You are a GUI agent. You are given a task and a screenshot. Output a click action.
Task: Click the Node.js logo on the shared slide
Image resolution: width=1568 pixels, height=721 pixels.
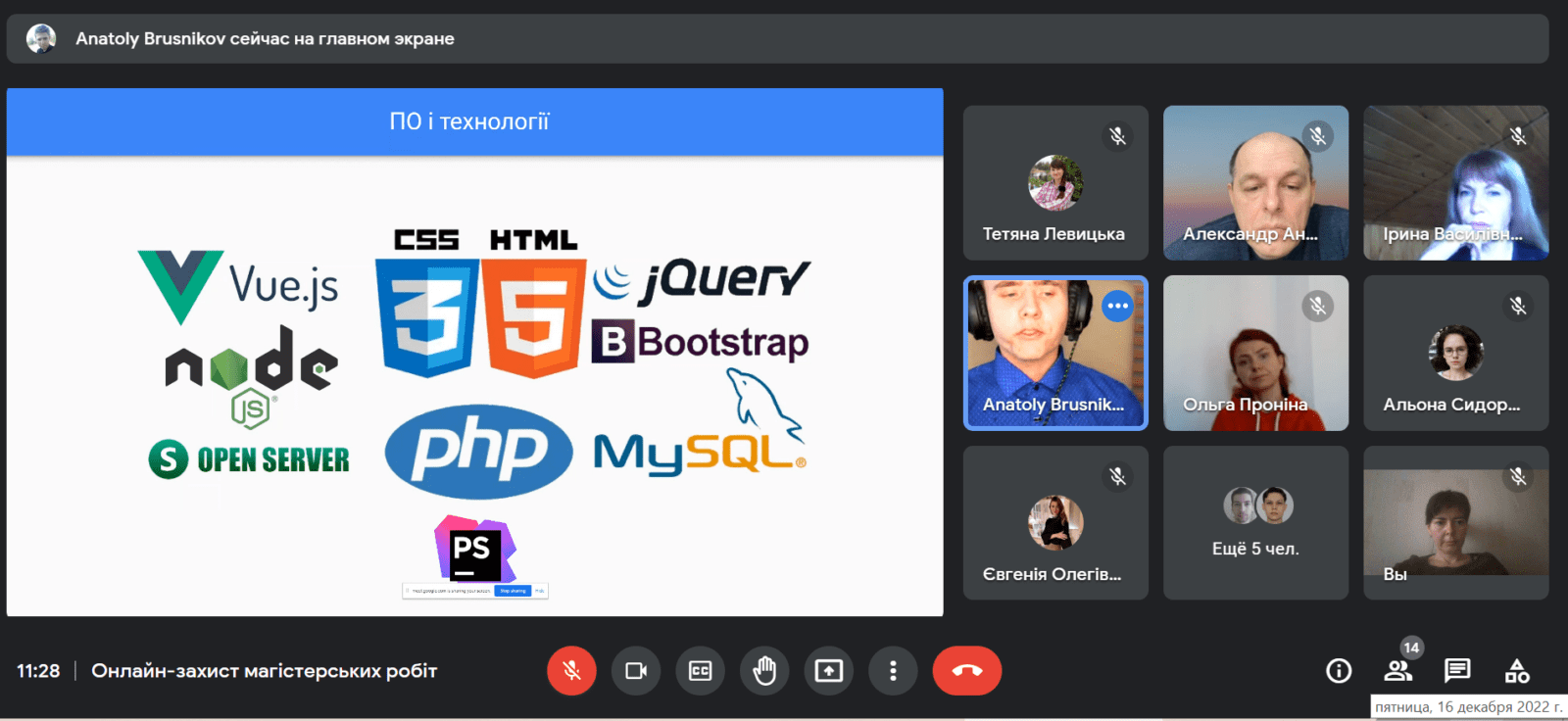(x=252, y=378)
